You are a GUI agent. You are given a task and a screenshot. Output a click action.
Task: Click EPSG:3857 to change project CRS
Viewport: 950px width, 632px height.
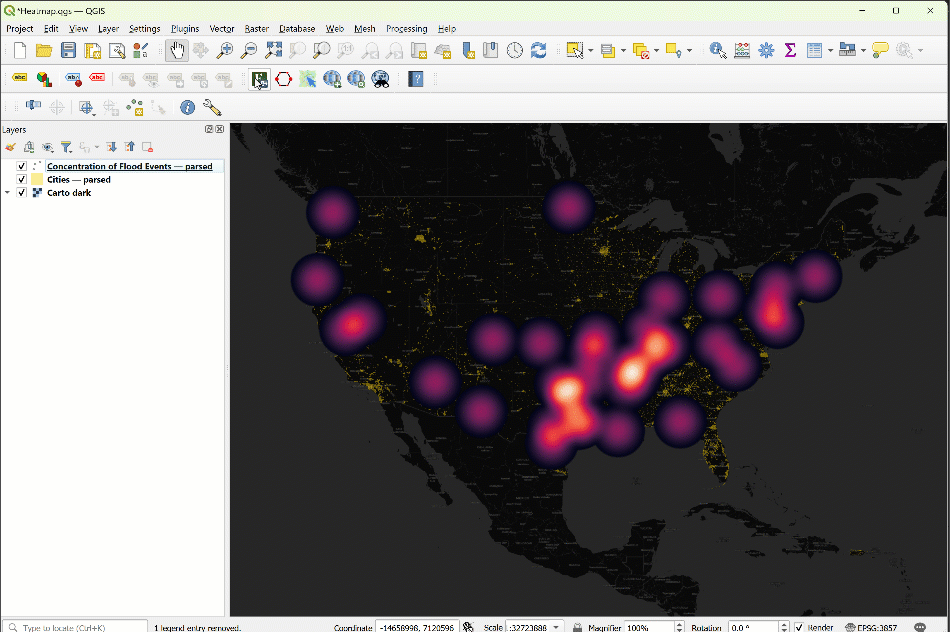pyautogui.click(x=877, y=626)
